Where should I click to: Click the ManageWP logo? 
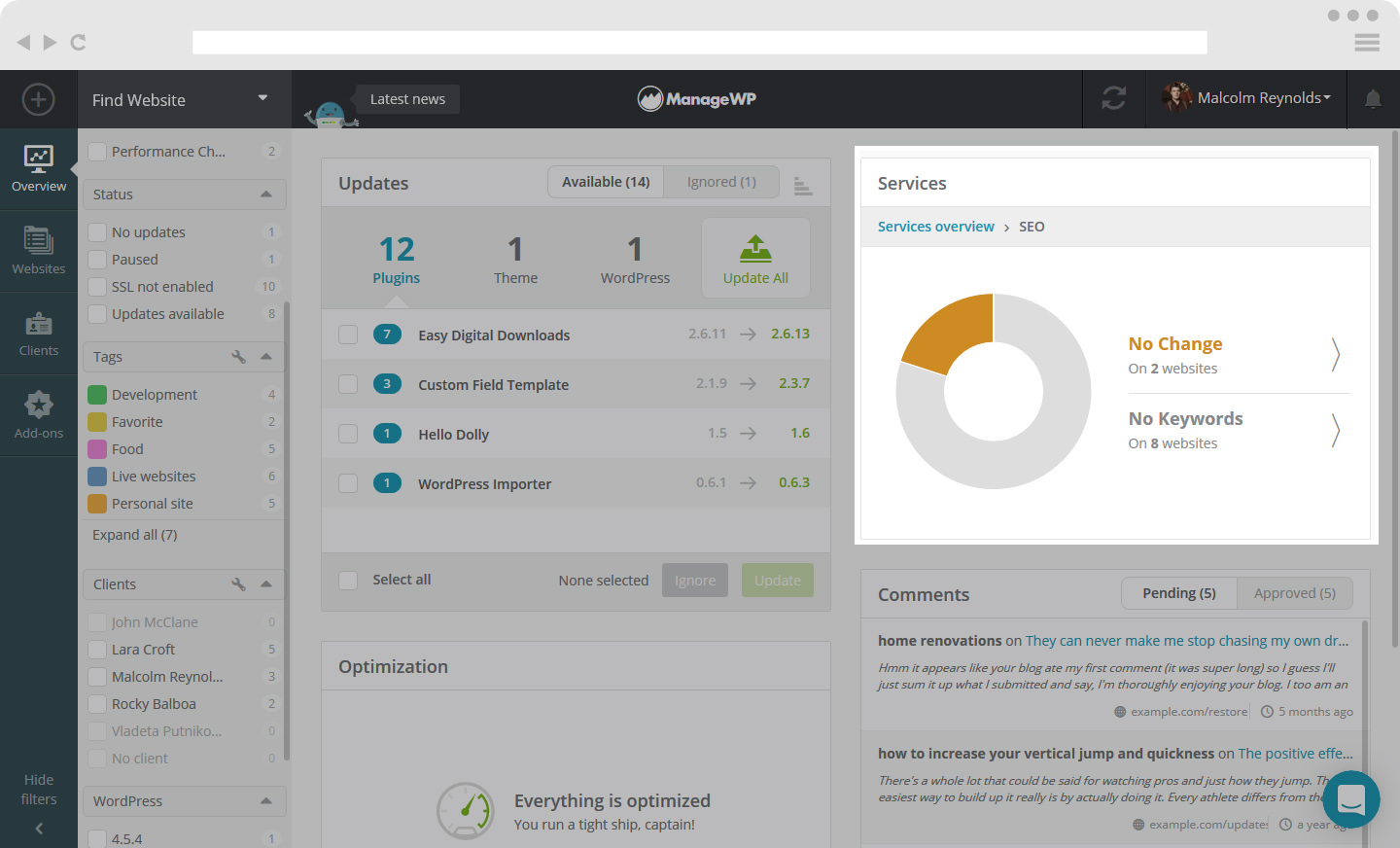coord(697,98)
